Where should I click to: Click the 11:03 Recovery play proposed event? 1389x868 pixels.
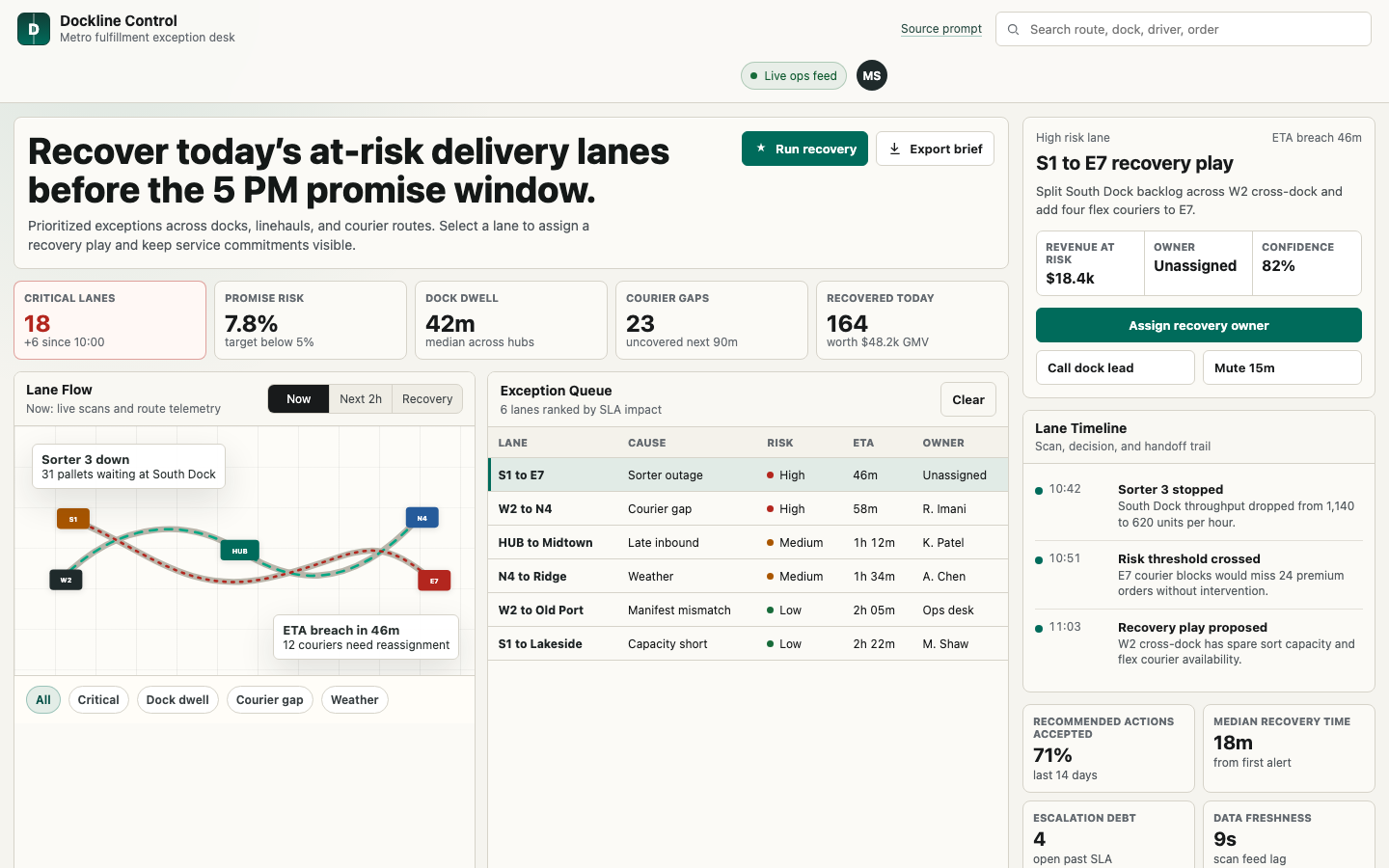(x=1199, y=643)
